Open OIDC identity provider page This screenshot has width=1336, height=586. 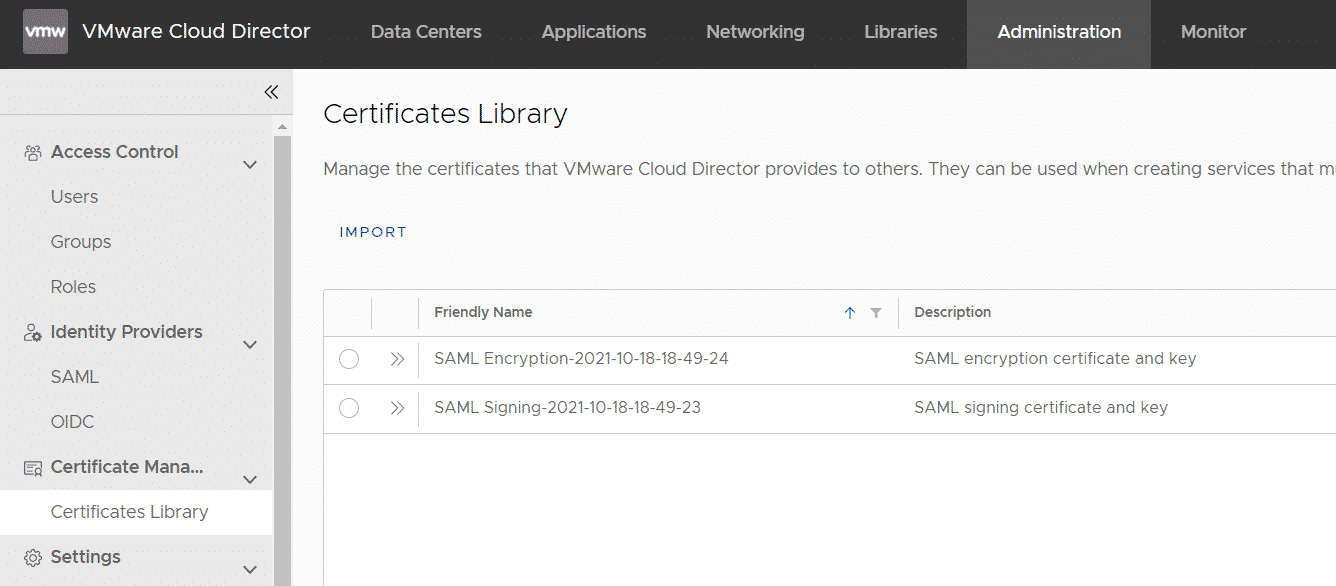(x=73, y=422)
